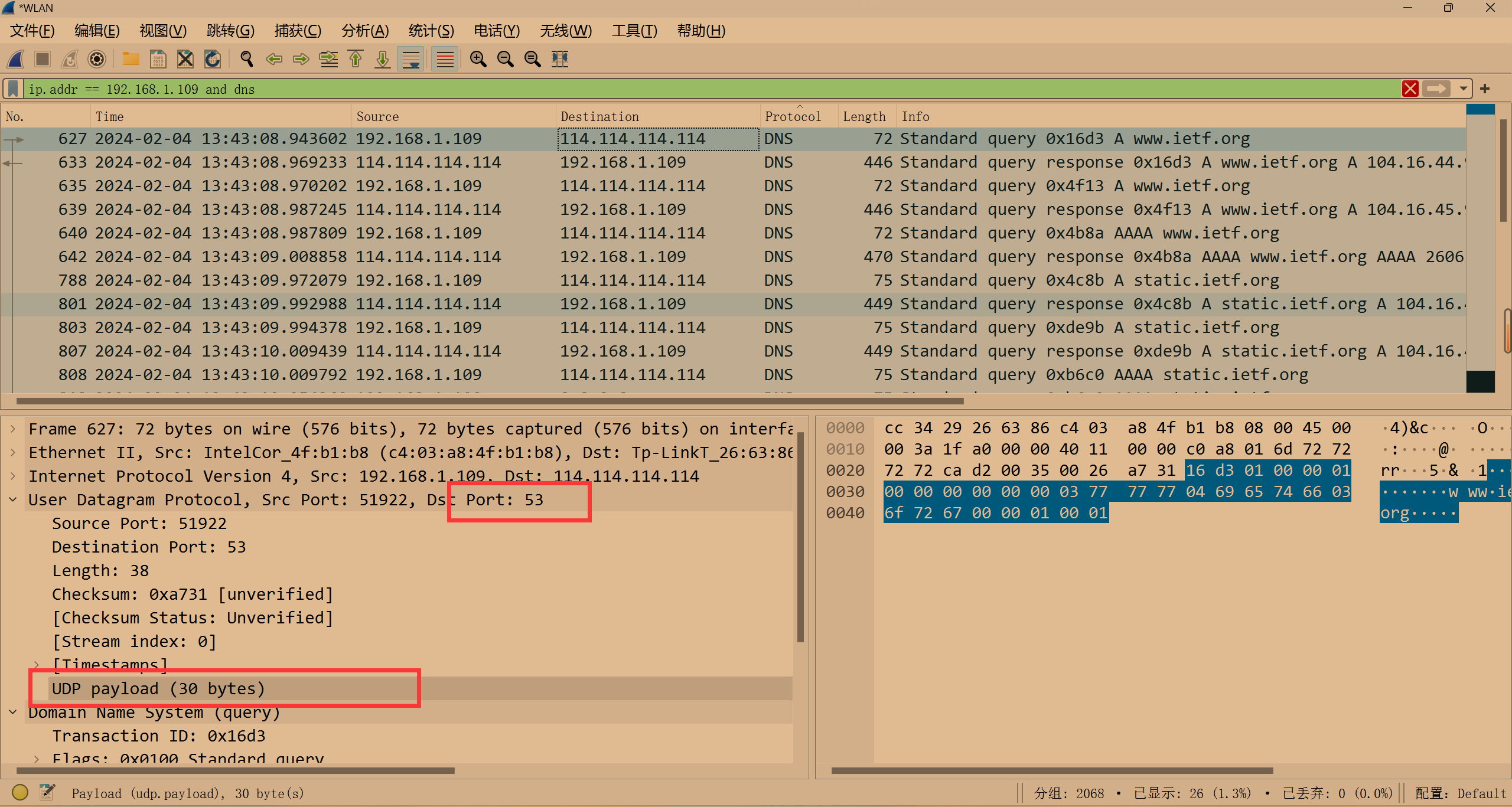Zoom in the main window text
Image resolution: width=1512 pixels, height=807 pixels.
478,59
